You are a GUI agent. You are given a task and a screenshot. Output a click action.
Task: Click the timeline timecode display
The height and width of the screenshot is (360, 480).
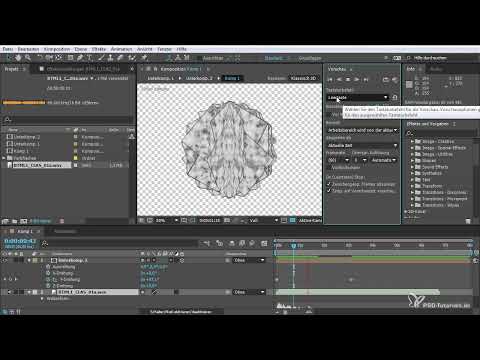[x=20, y=241]
